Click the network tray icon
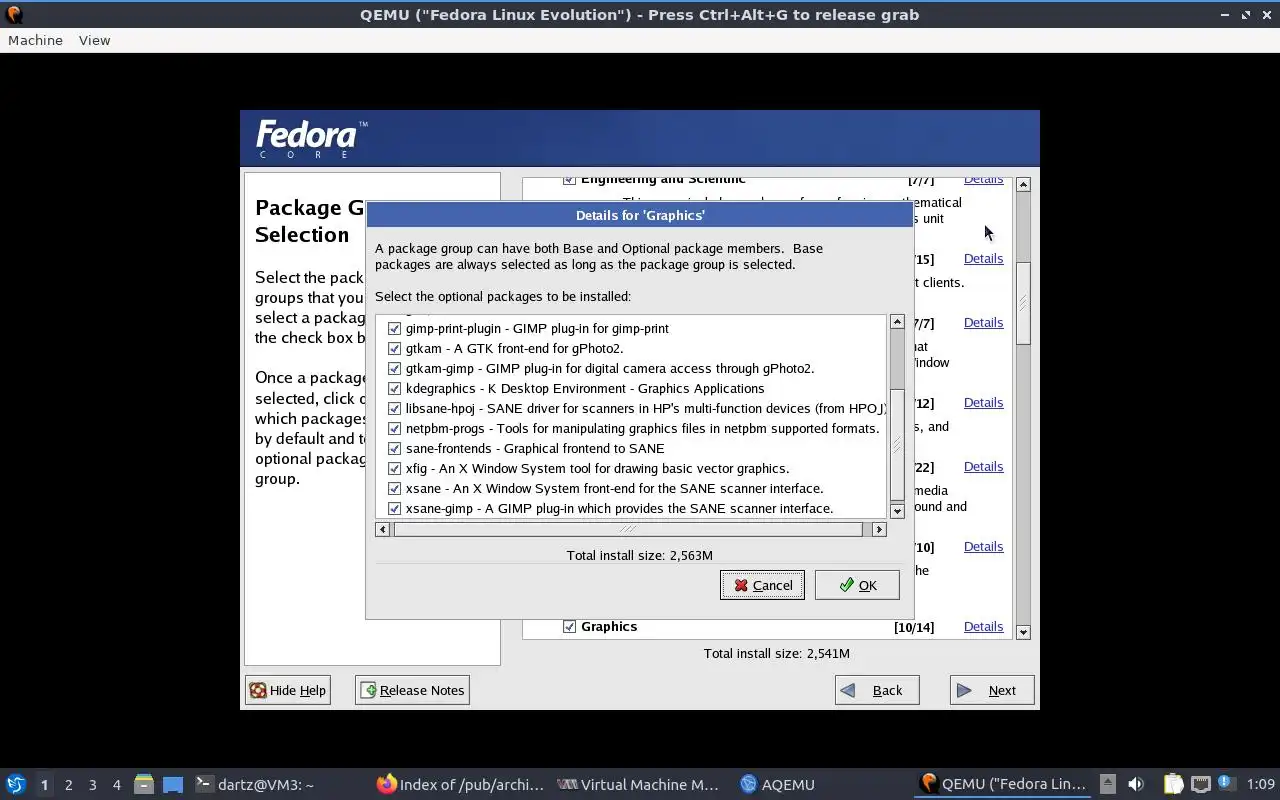Image resolution: width=1280 pixels, height=800 pixels. 1201,784
